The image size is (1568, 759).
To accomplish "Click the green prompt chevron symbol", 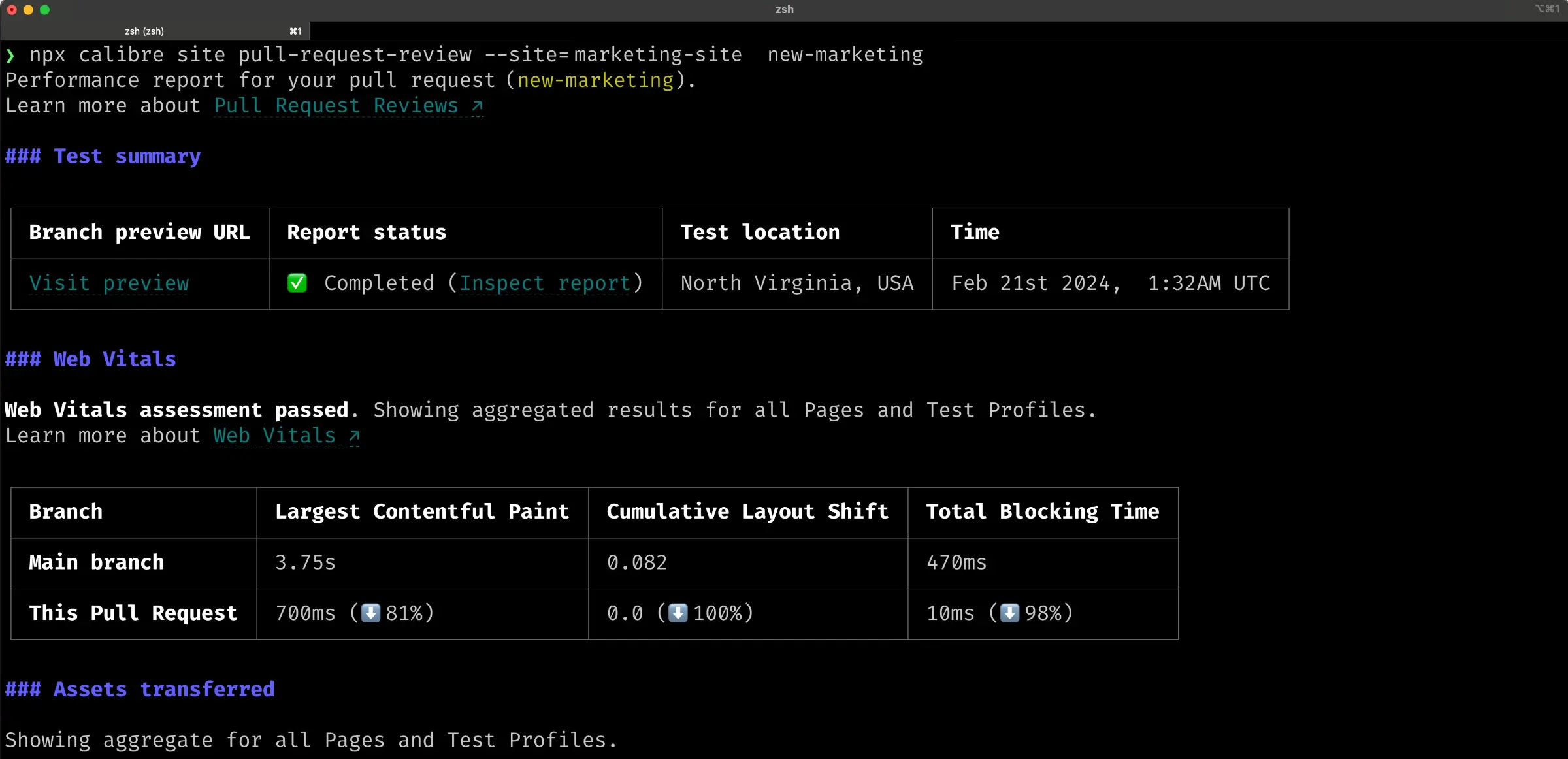I will [10, 56].
